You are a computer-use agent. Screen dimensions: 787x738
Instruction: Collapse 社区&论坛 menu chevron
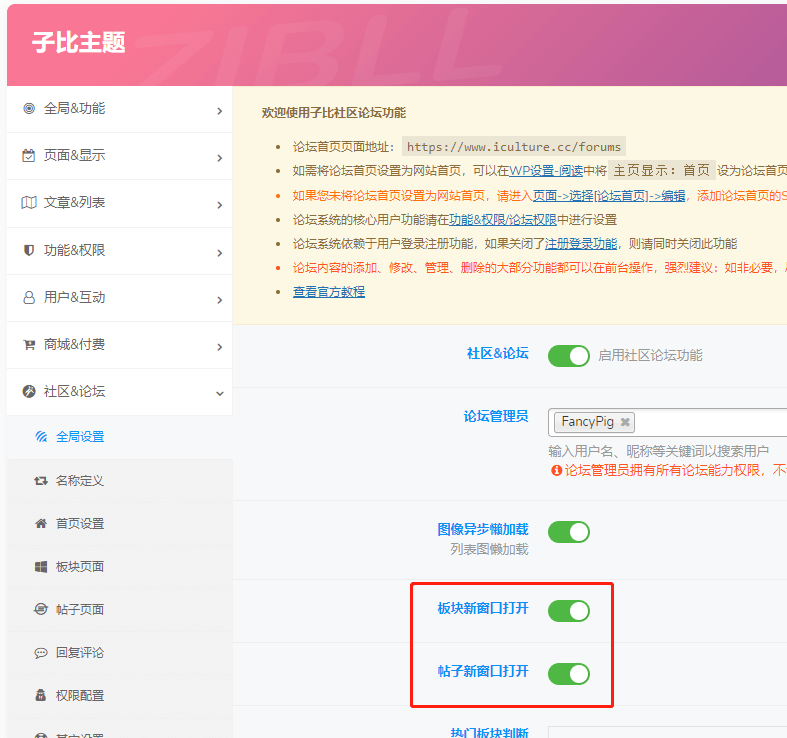point(219,393)
